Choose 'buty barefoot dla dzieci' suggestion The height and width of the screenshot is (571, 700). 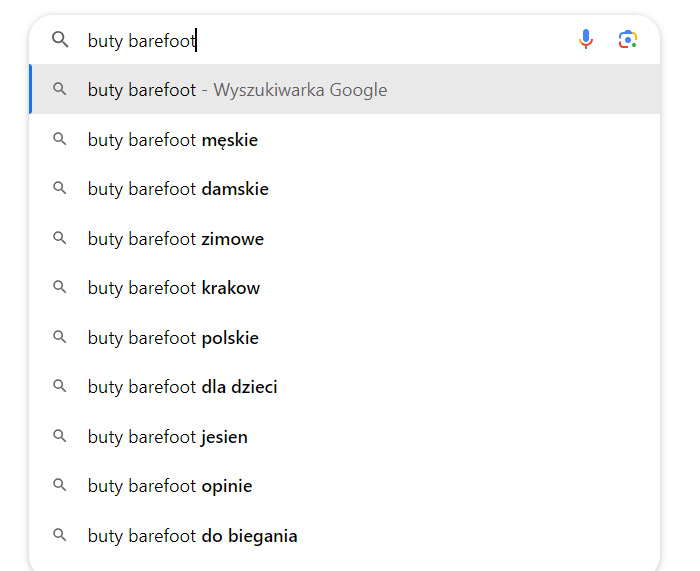pyautogui.click(x=345, y=387)
